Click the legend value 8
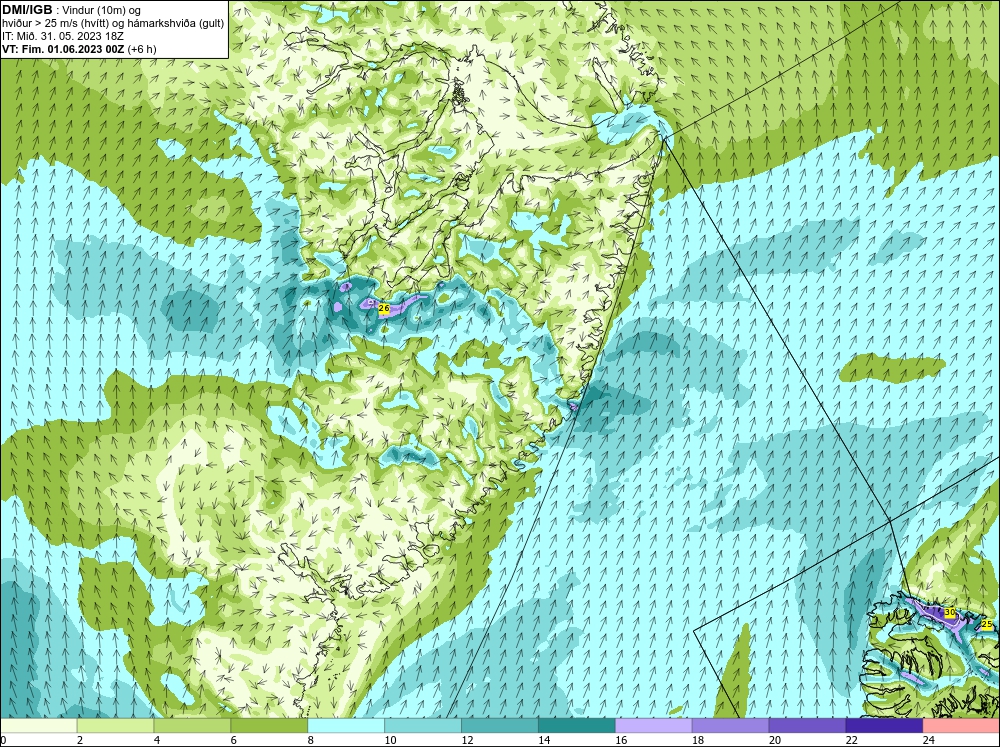 click(311, 740)
